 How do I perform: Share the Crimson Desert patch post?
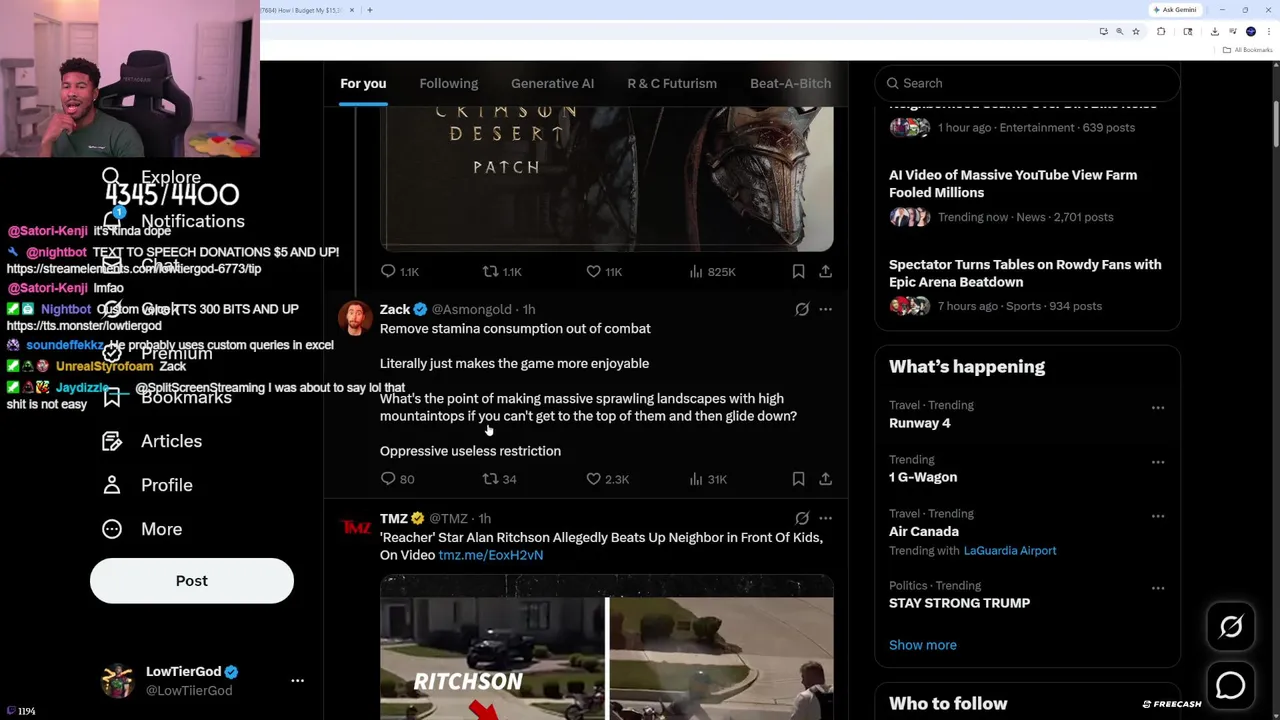point(825,271)
